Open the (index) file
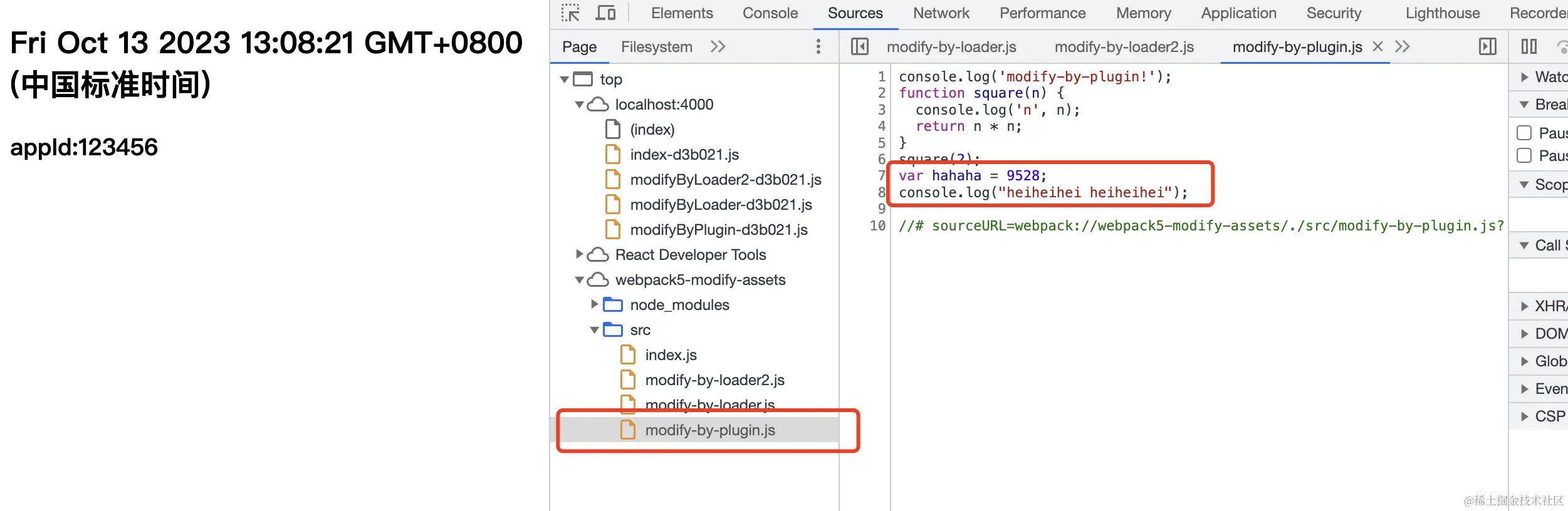Screen dimensions: 1568x511 [x=652, y=130]
